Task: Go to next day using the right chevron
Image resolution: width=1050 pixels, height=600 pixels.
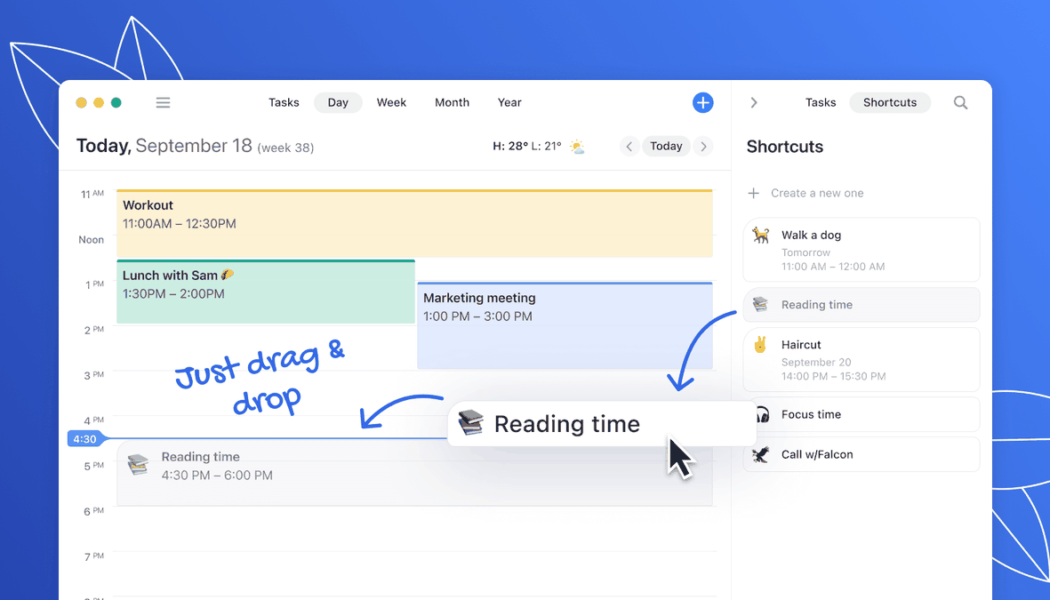Action: [x=703, y=146]
